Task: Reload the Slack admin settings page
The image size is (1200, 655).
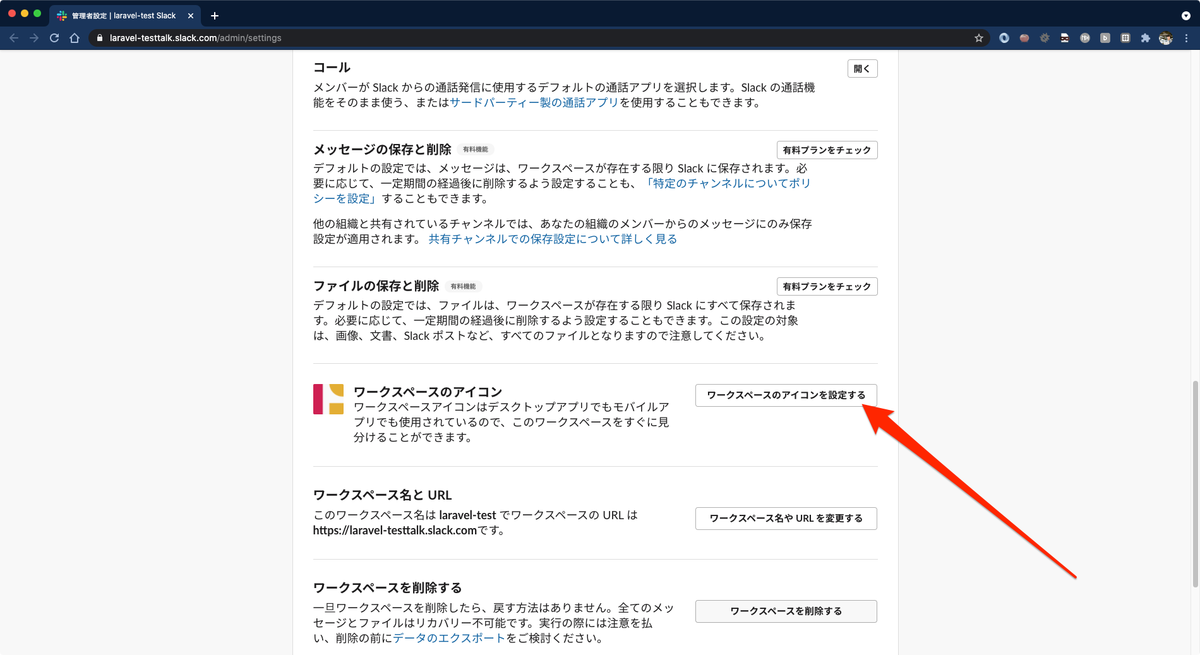Action: click(54, 38)
